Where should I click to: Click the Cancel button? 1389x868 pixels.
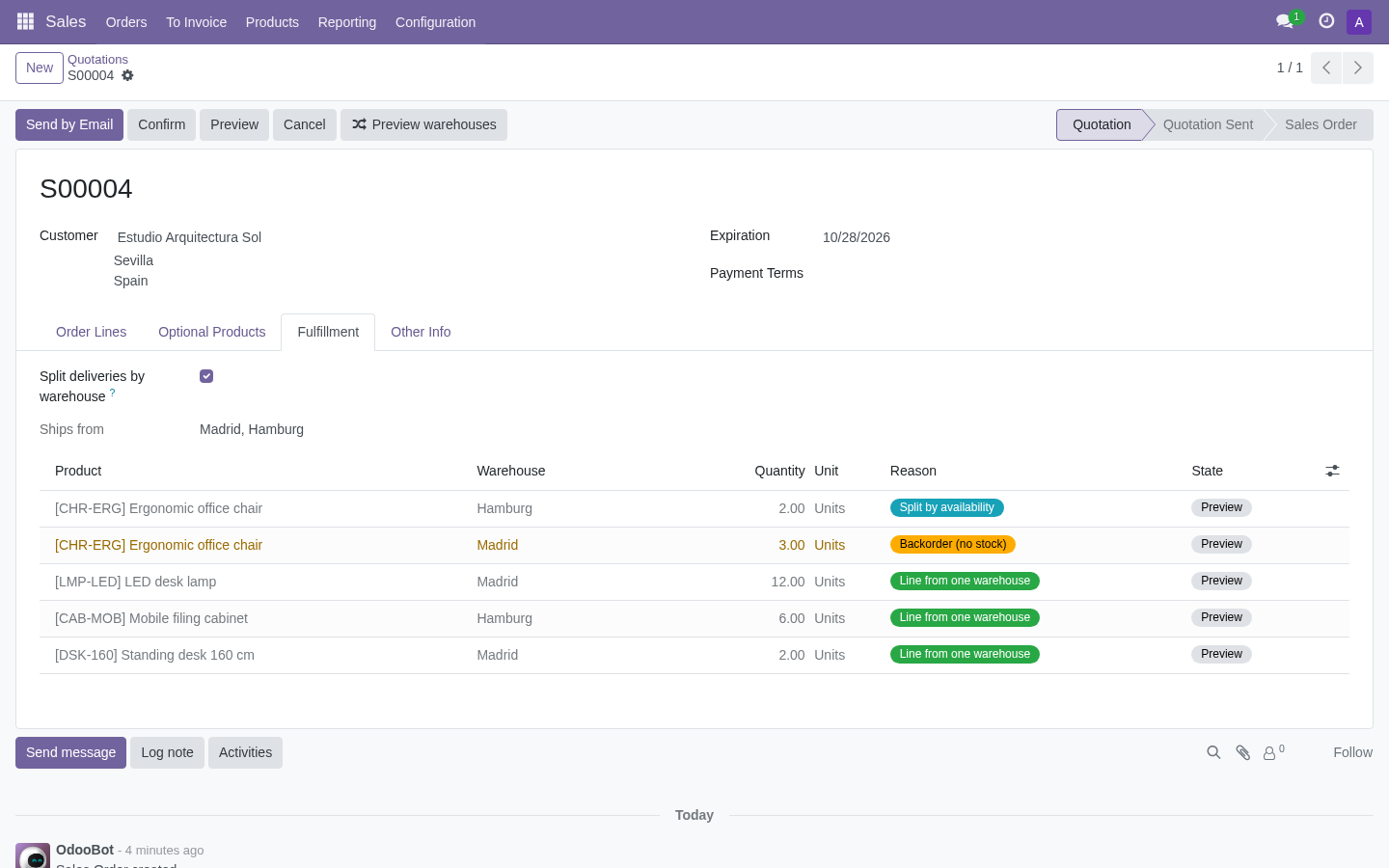pyautogui.click(x=305, y=124)
